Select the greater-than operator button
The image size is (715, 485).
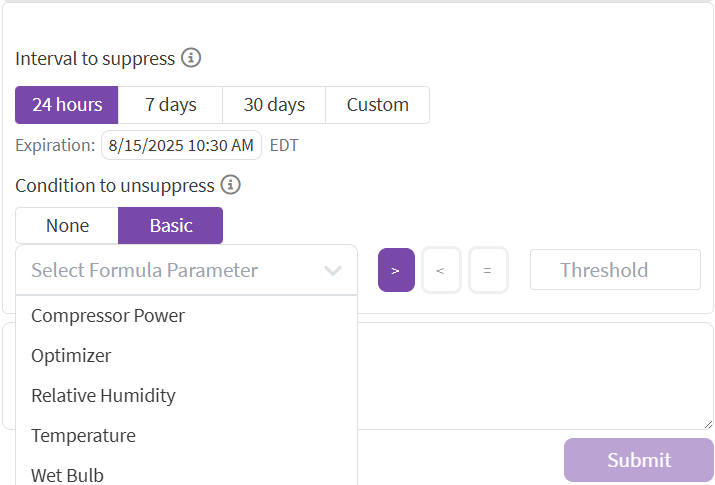[396, 270]
